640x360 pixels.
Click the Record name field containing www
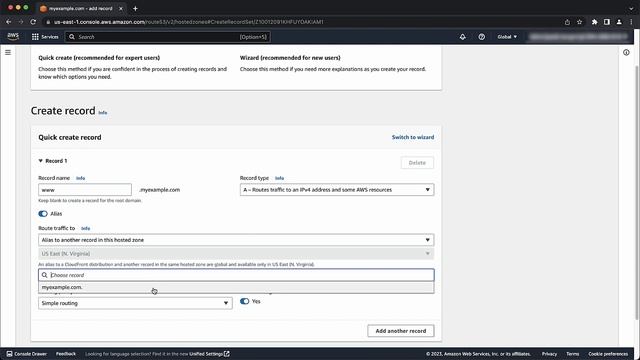point(85,190)
